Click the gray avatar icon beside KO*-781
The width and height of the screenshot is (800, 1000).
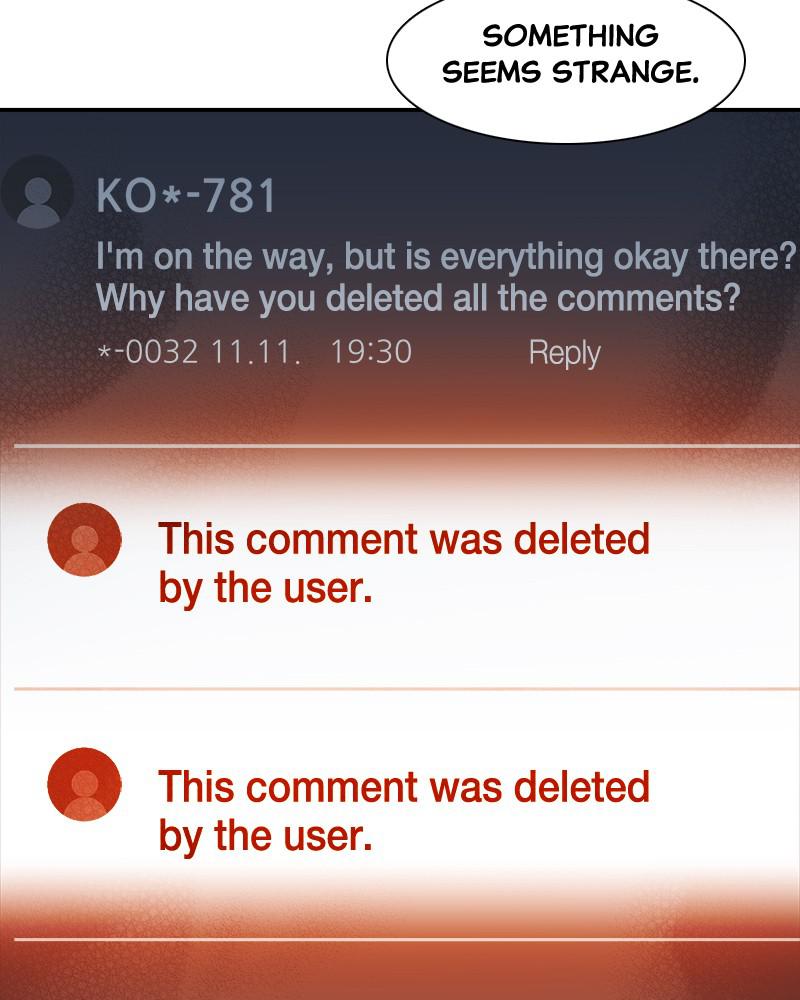(38, 193)
